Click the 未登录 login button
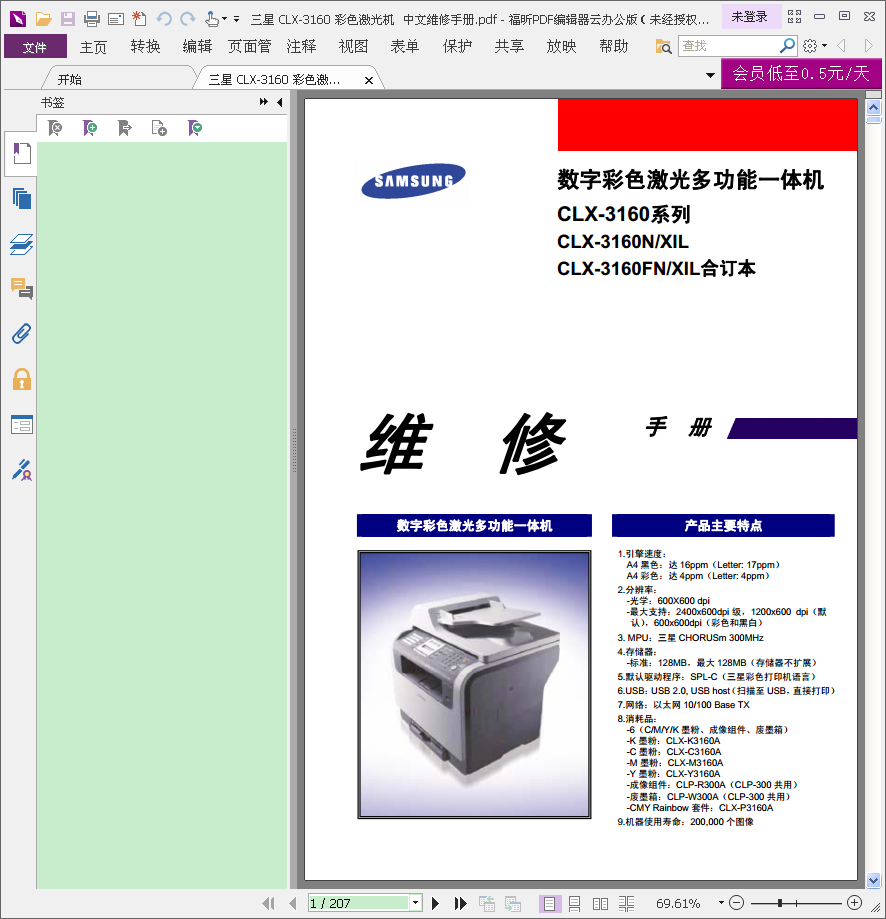 point(751,16)
